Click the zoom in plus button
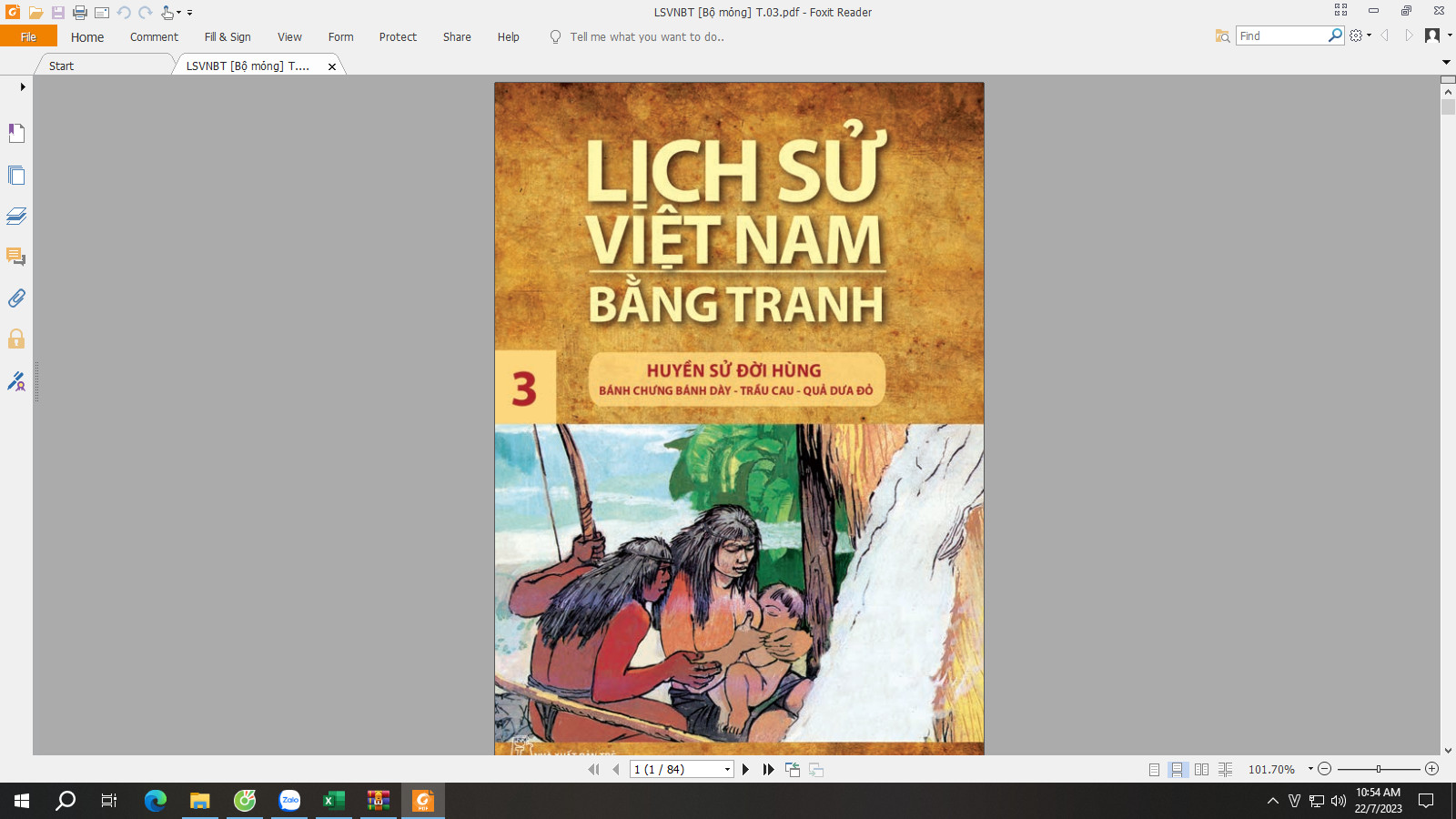 [1431, 769]
